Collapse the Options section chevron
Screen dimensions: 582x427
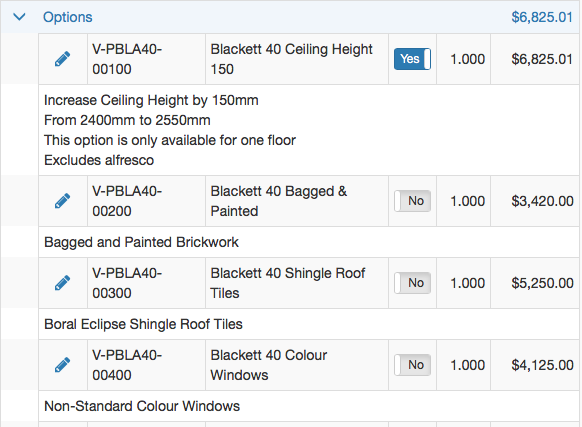19,17
